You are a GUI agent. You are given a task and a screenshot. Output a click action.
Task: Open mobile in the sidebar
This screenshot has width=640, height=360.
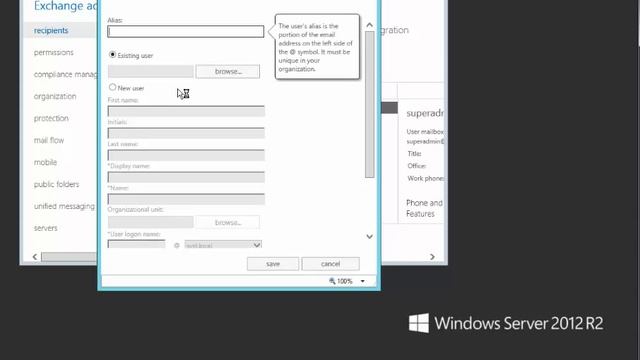click(45, 162)
